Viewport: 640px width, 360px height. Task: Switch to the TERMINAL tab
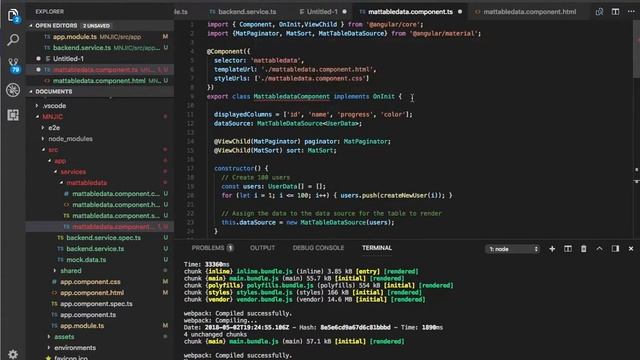coord(377,248)
